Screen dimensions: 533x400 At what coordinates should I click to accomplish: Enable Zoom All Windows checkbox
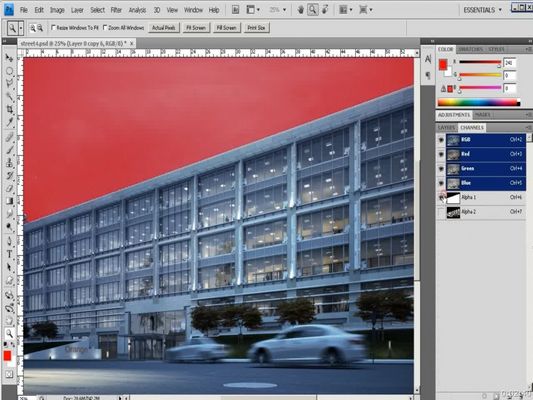click(105, 28)
